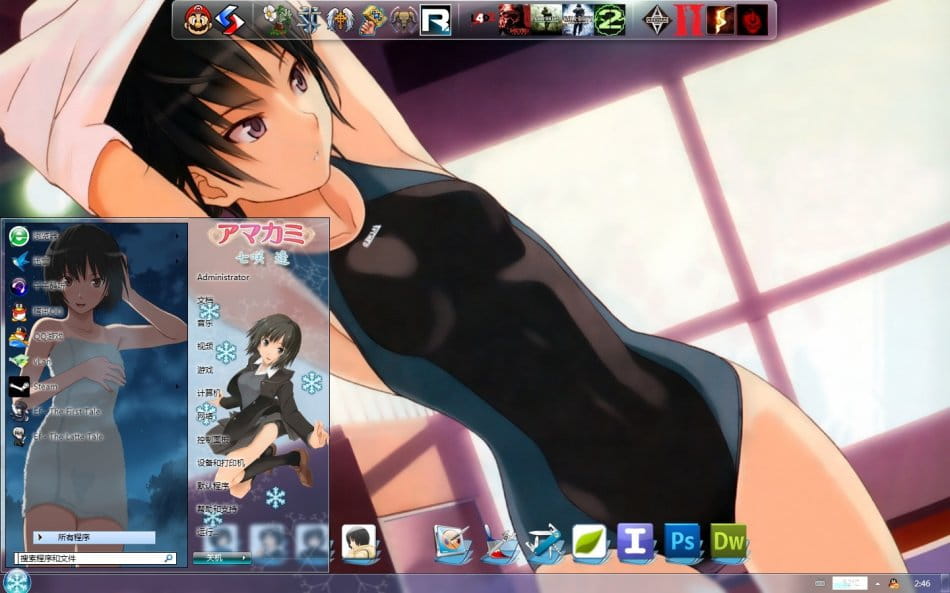The image size is (950, 593).
Task: Open the fist holding gold emblem icon
Action: [372, 20]
